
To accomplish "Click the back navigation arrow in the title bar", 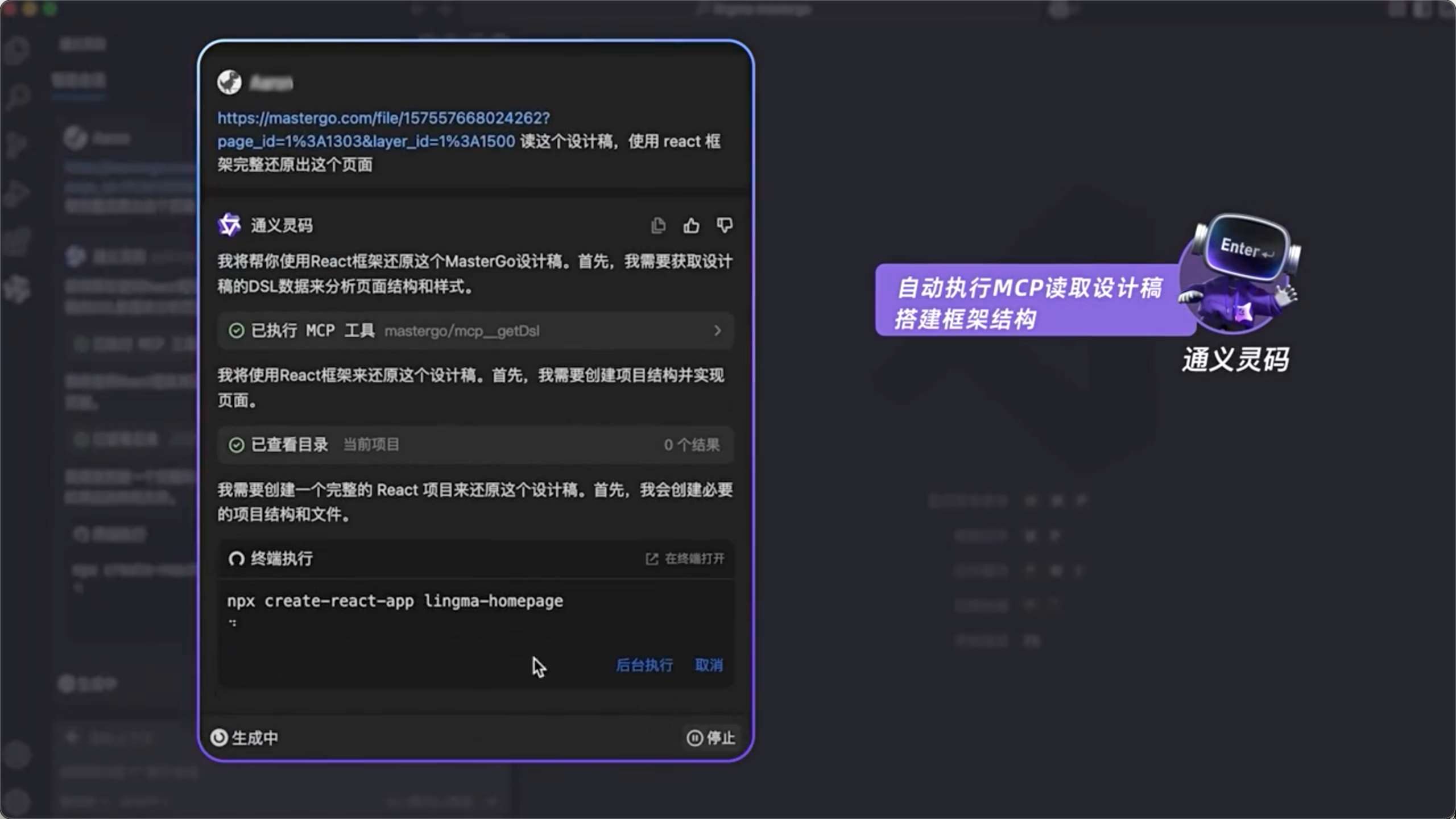I will coord(417,9).
